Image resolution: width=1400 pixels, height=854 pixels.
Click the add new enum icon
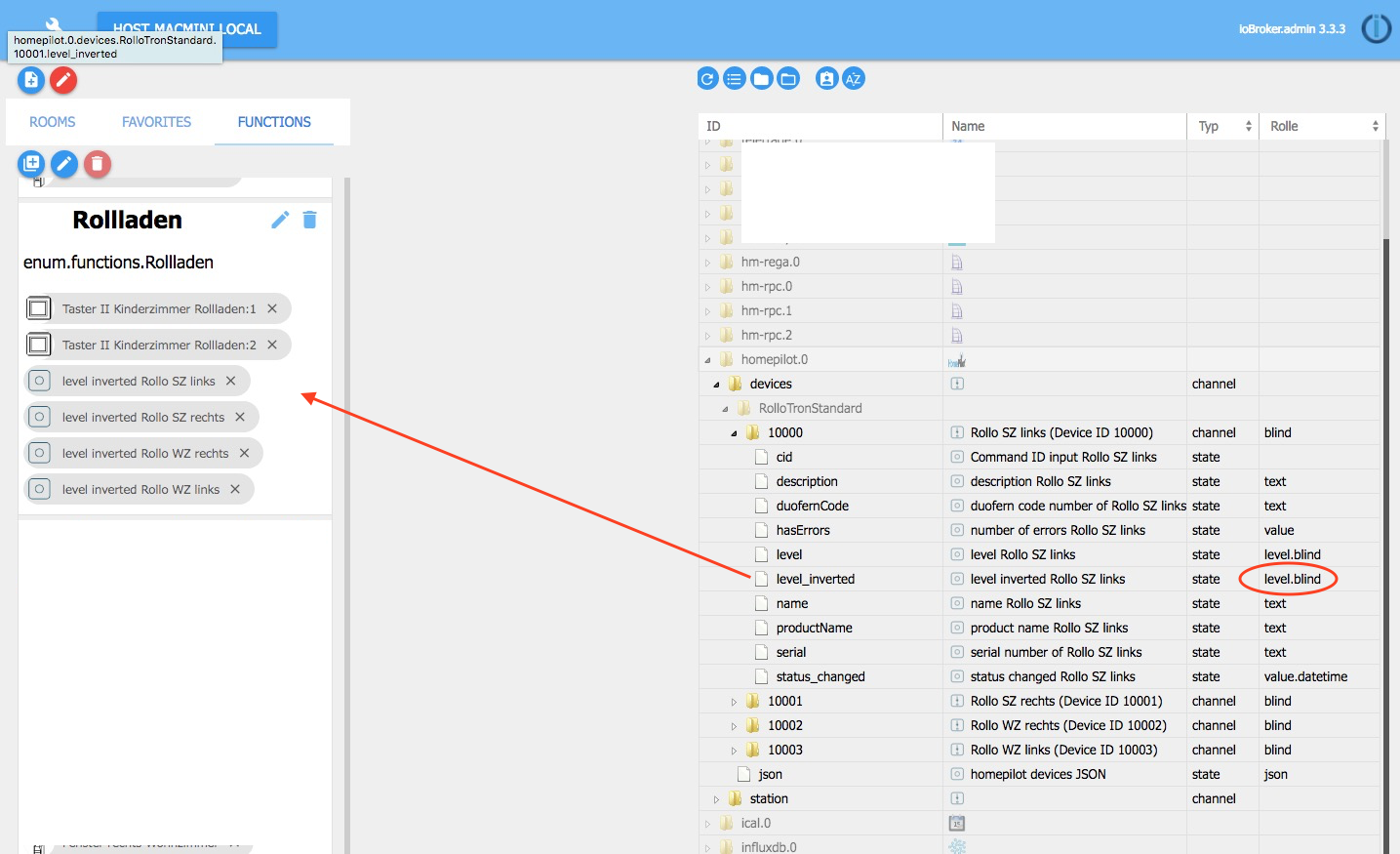coord(31,164)
